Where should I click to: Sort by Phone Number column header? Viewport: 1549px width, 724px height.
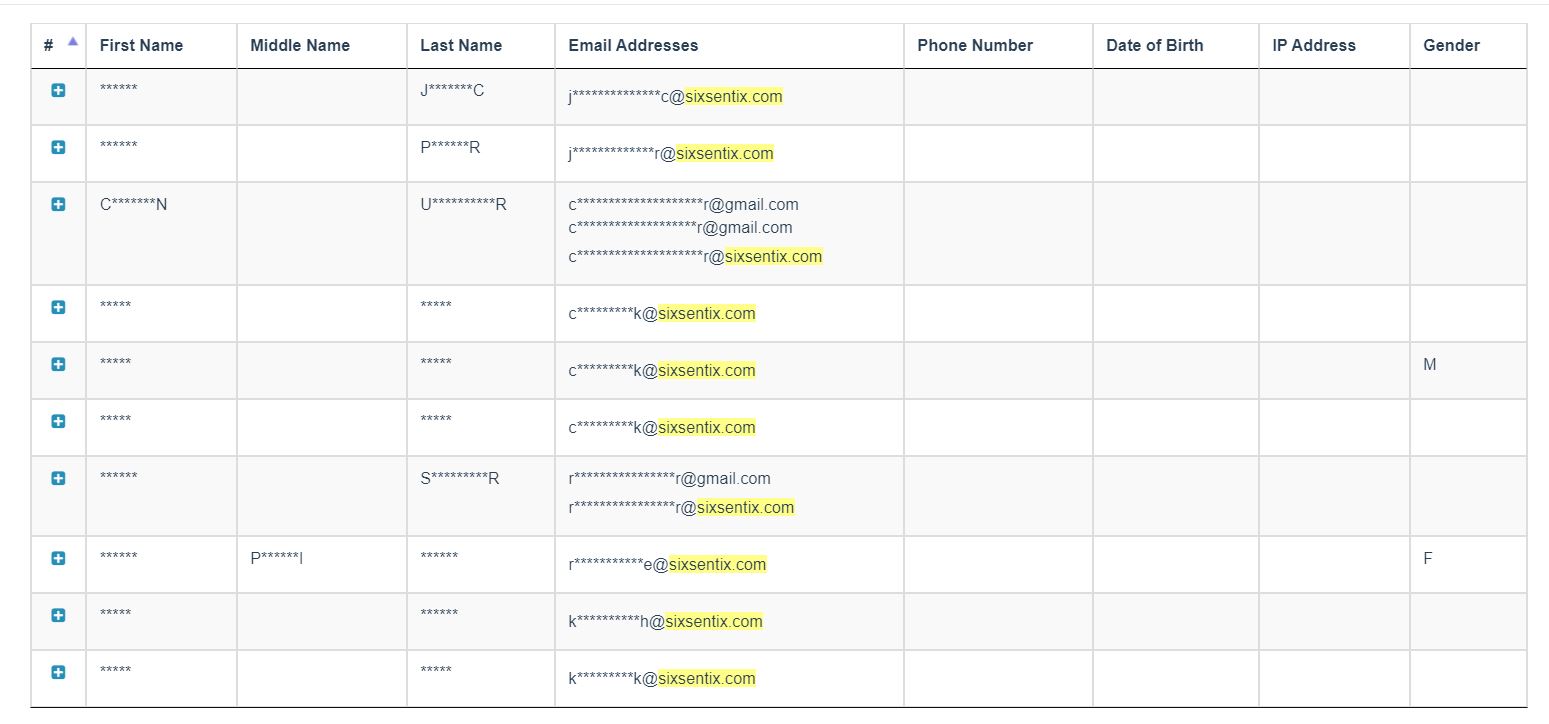coord(975,45)
